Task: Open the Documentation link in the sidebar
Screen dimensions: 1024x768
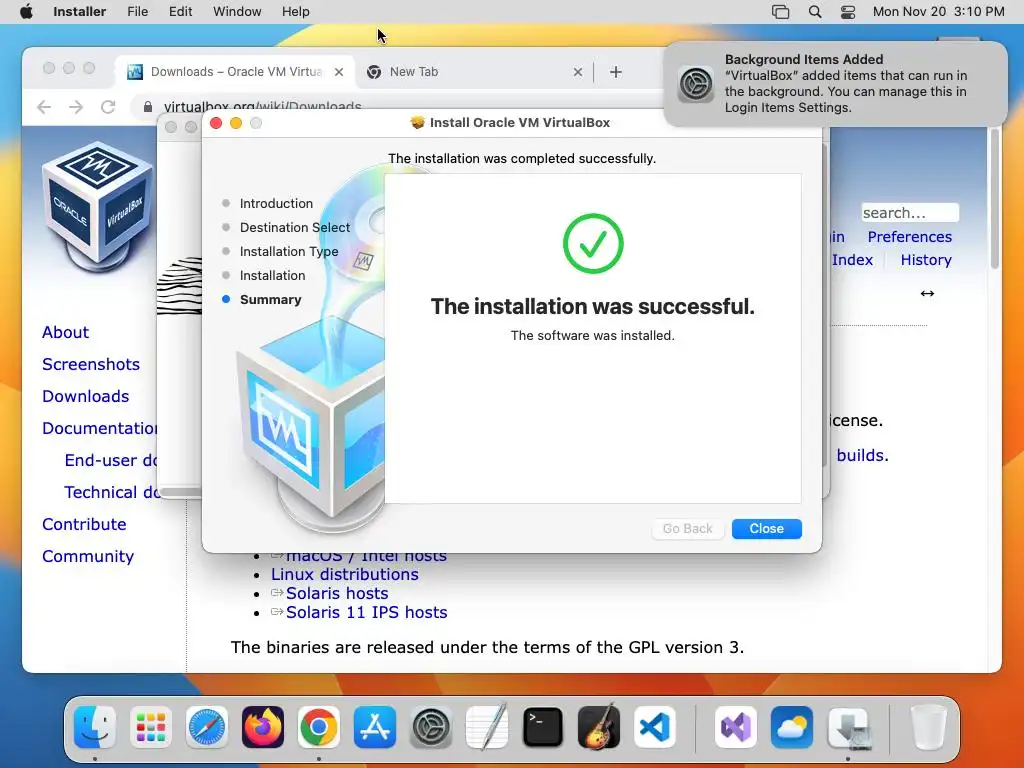Action: tap(99, 428)
